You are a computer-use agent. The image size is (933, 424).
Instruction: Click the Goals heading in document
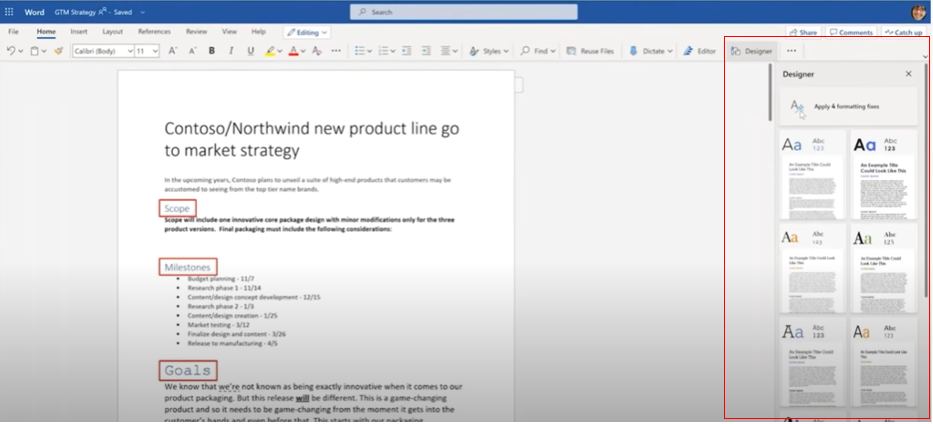click(x=187, y=370)
